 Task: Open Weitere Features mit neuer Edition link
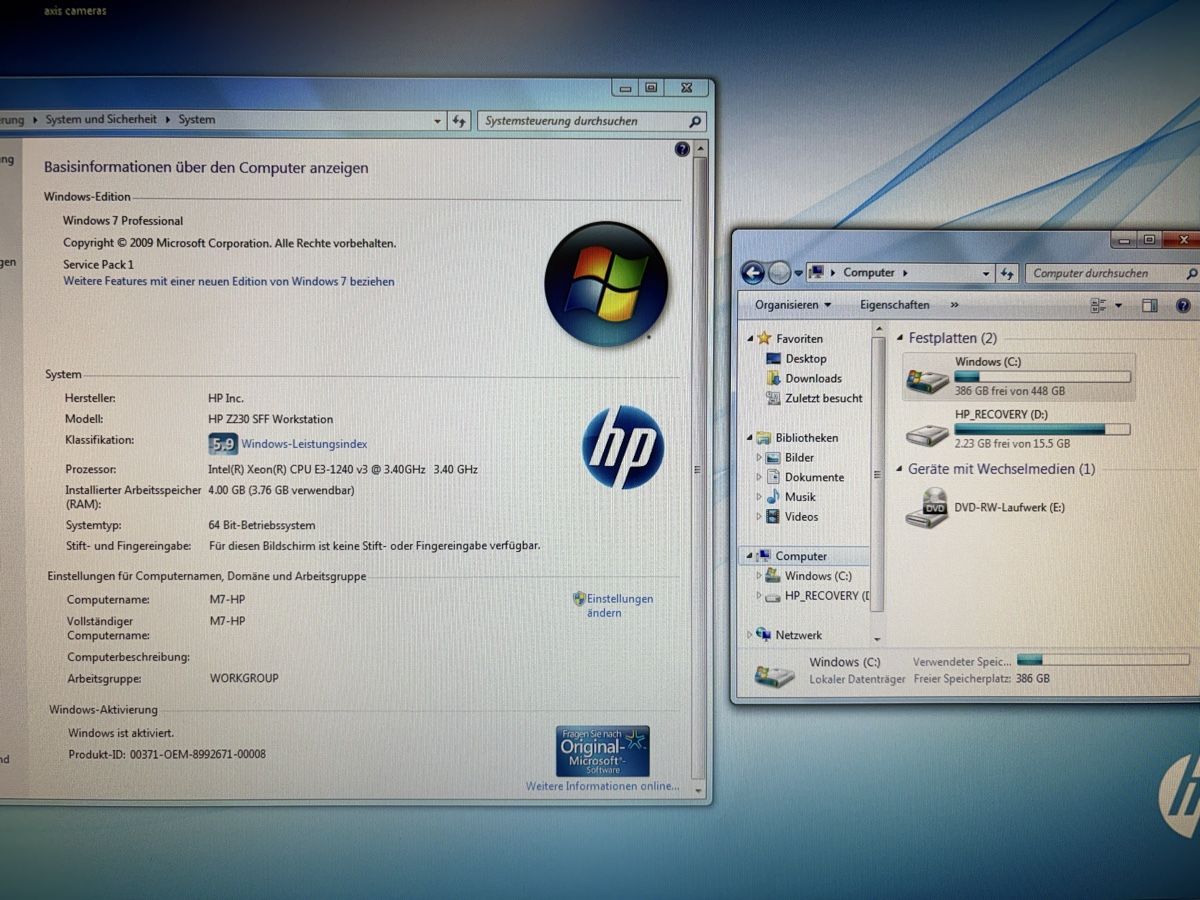(x=229, y=282)
